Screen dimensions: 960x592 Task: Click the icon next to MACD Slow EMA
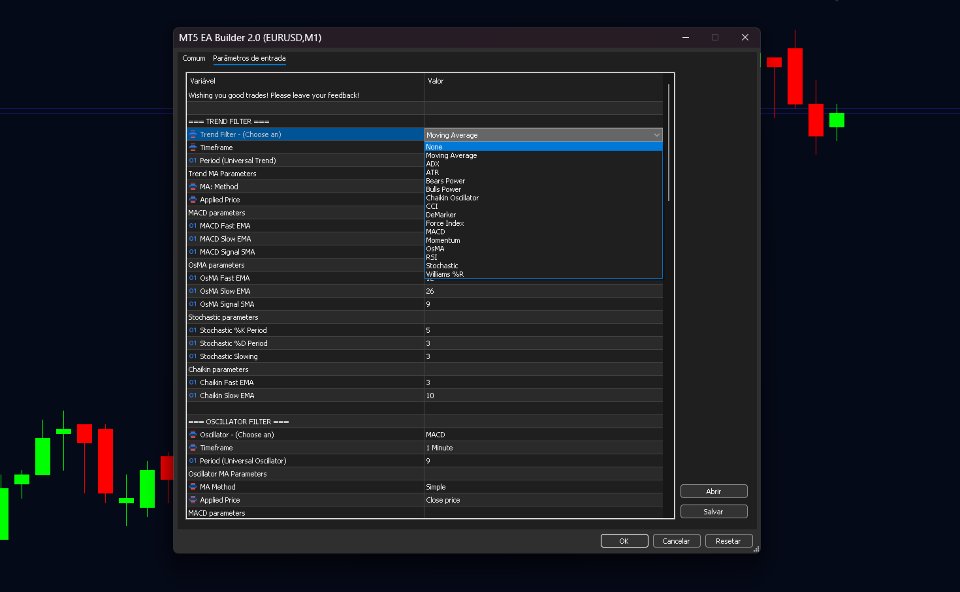[193, 239]
